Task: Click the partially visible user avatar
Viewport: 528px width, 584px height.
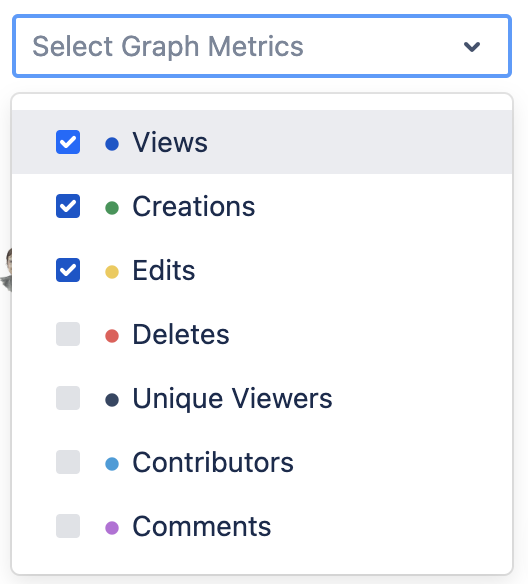Action: tap(6, 269)
